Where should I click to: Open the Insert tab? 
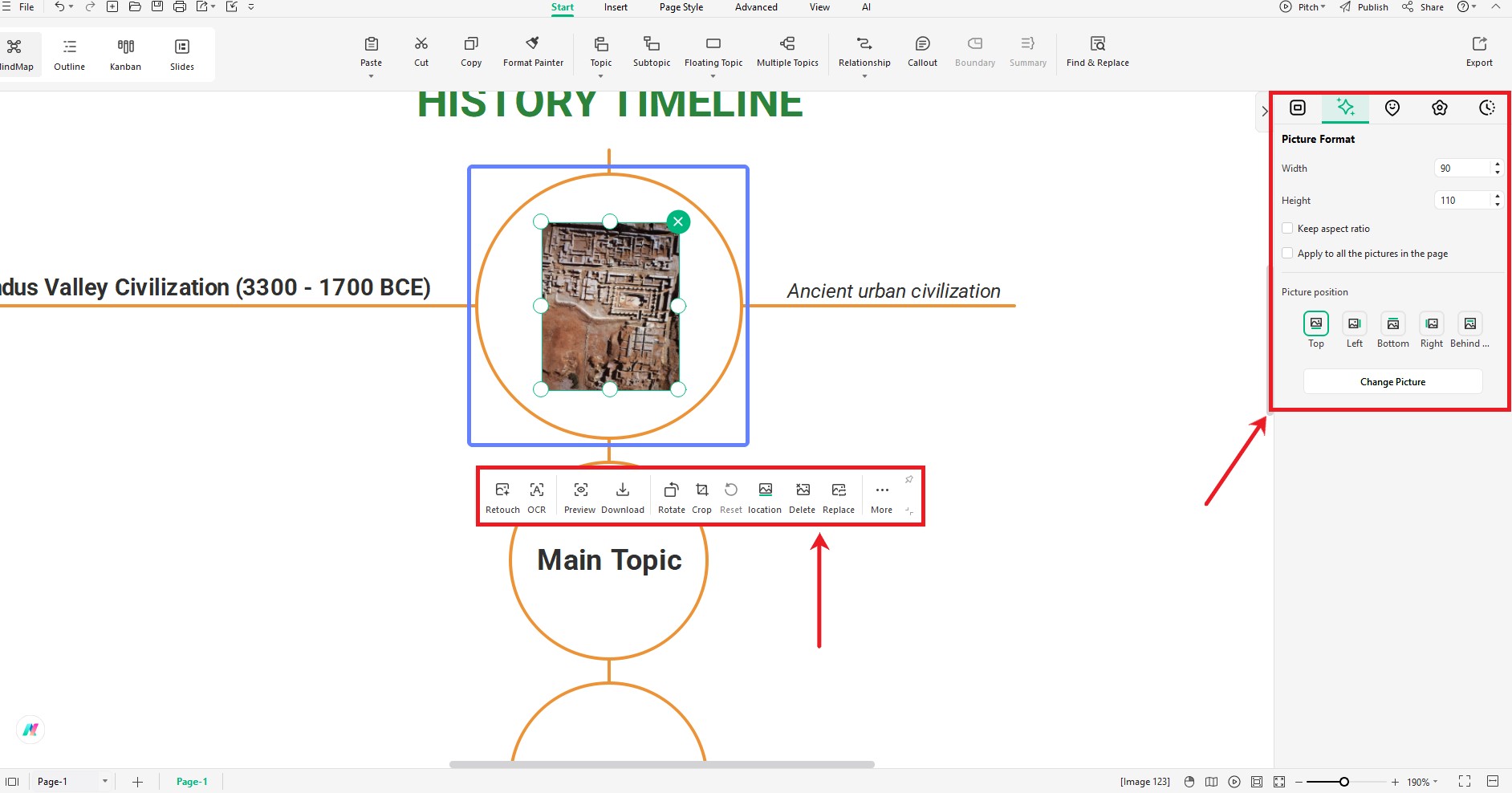(x=616, y=7)
